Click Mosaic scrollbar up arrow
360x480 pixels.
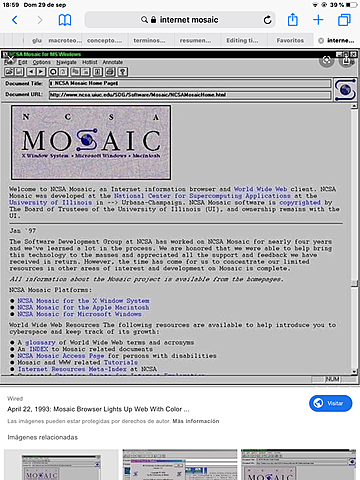[x=354, y=106]
